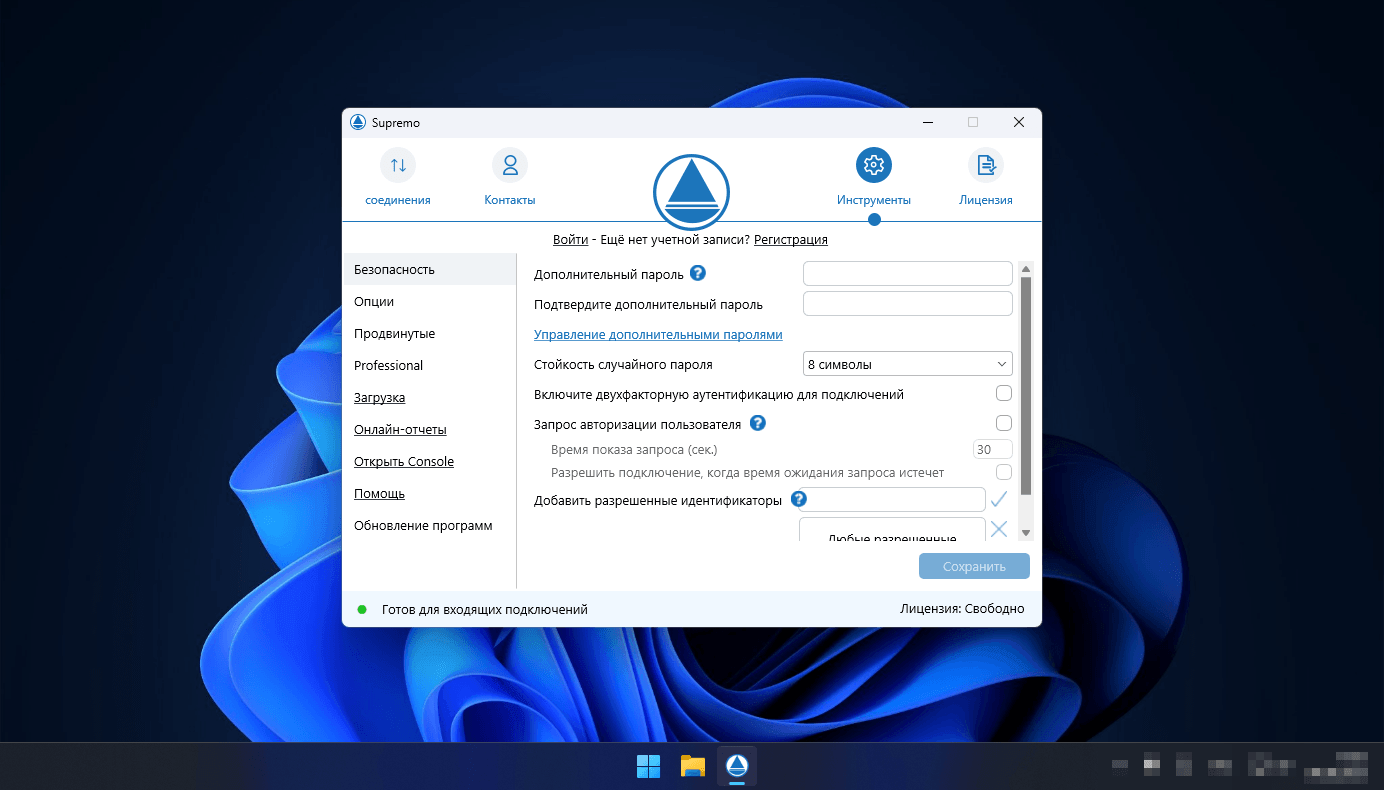Open the Загрузка link in sidebar

379,397
